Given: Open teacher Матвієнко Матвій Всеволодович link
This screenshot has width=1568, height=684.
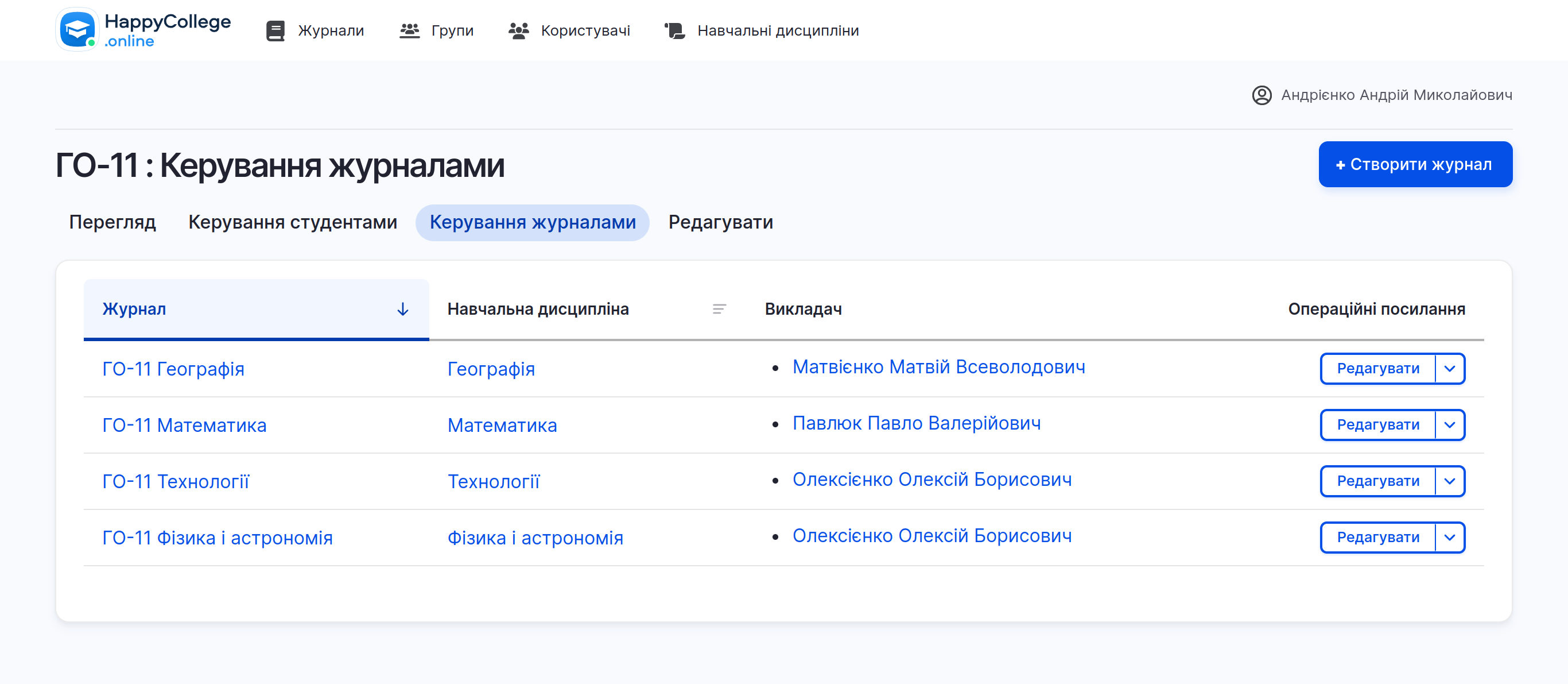Looking at the screenshot, I should (938, 368).
